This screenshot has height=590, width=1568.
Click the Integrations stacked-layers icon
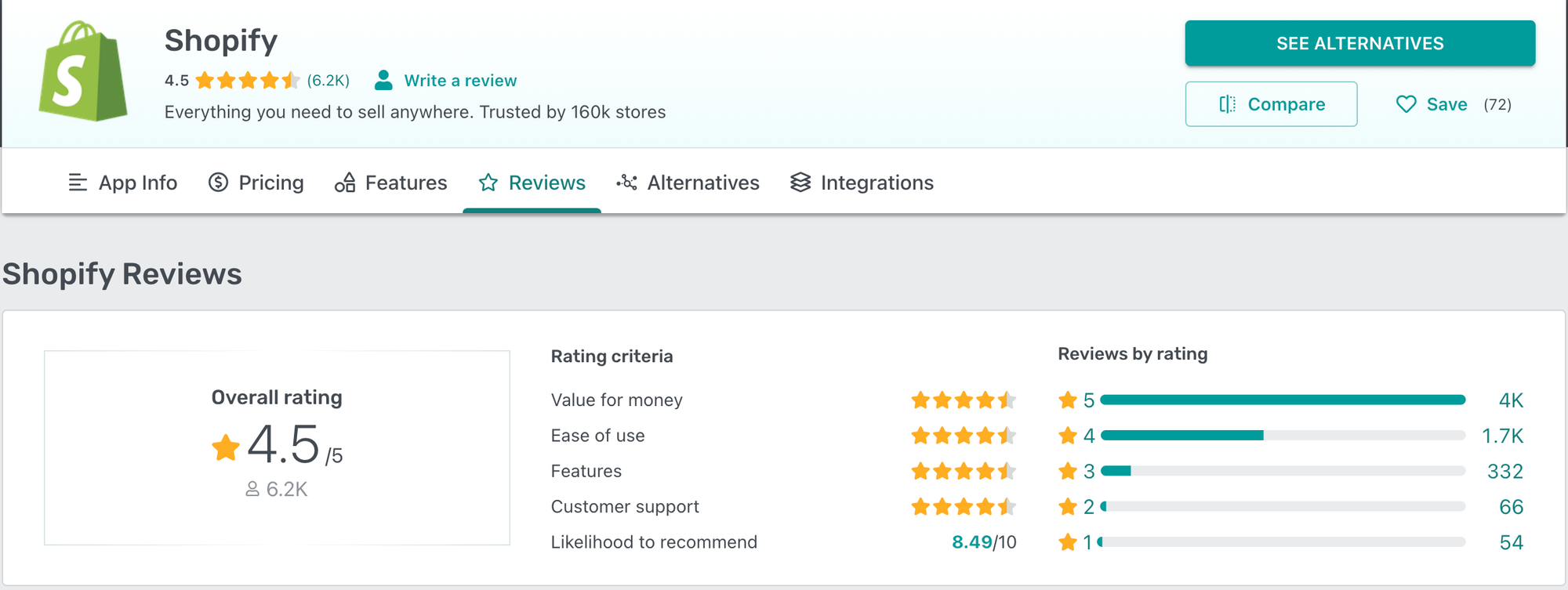click(x=799, y=183)
